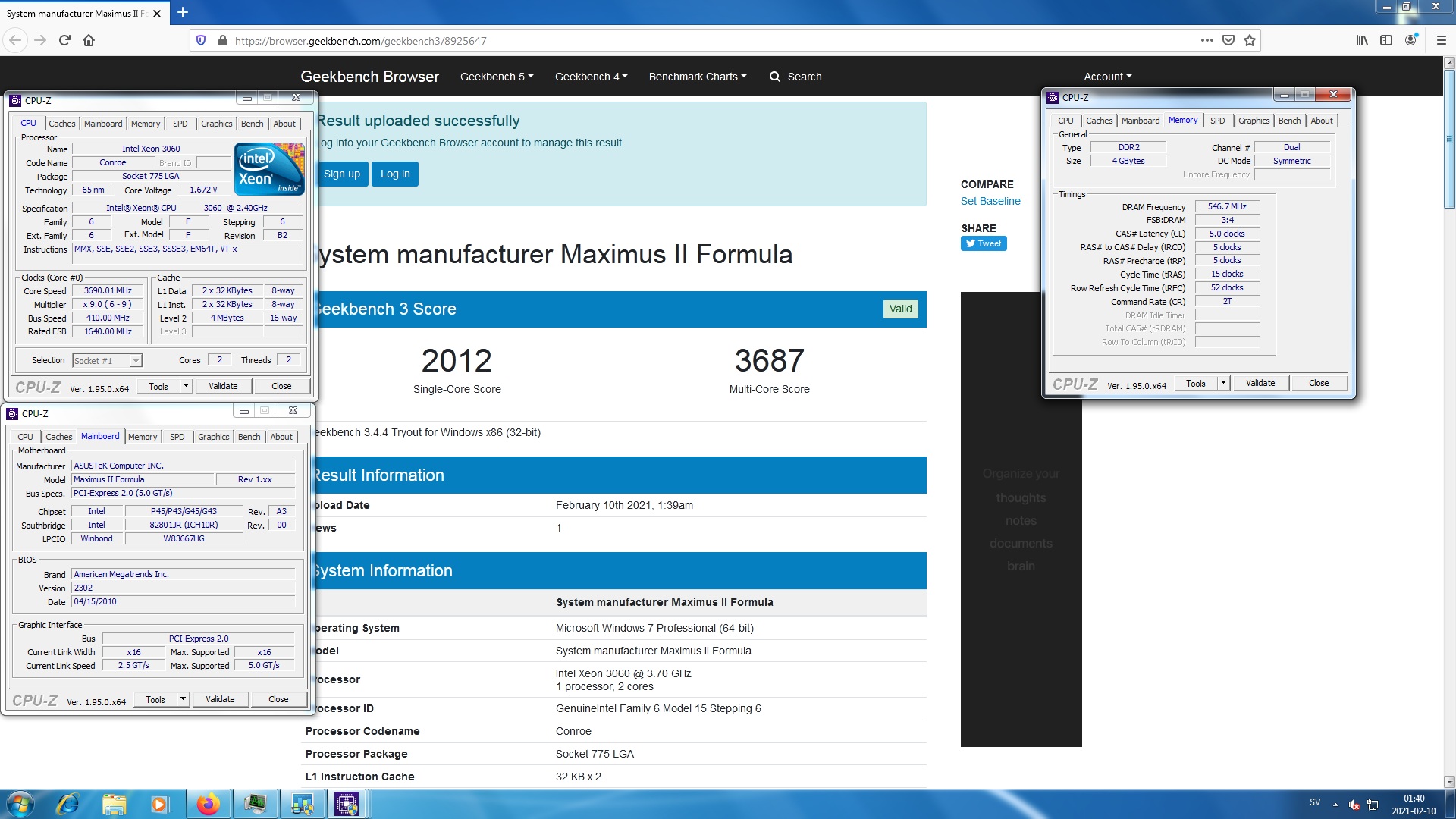Open a new browser tab
This screenshot has height=819, width=1456.
point(183,12)
